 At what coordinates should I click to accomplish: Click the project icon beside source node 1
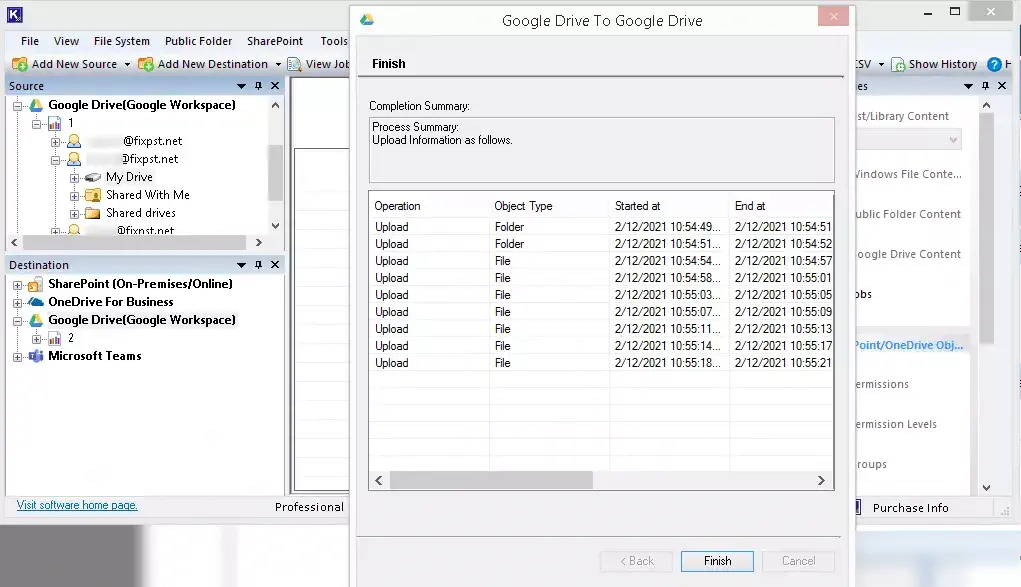click(x=55, y=123)
